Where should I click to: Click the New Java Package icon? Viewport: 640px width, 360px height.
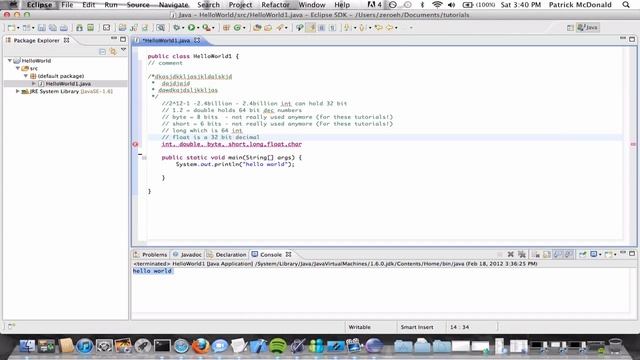tap(226, 28)
